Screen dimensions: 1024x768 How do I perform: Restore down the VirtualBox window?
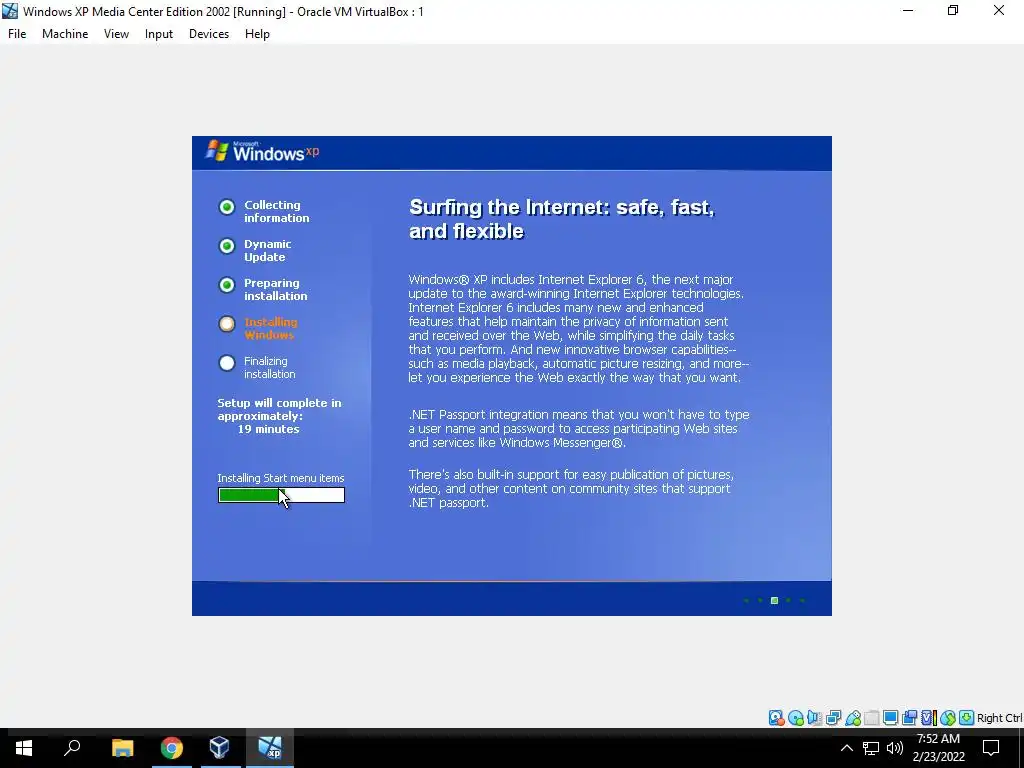(x=953, y=10)
